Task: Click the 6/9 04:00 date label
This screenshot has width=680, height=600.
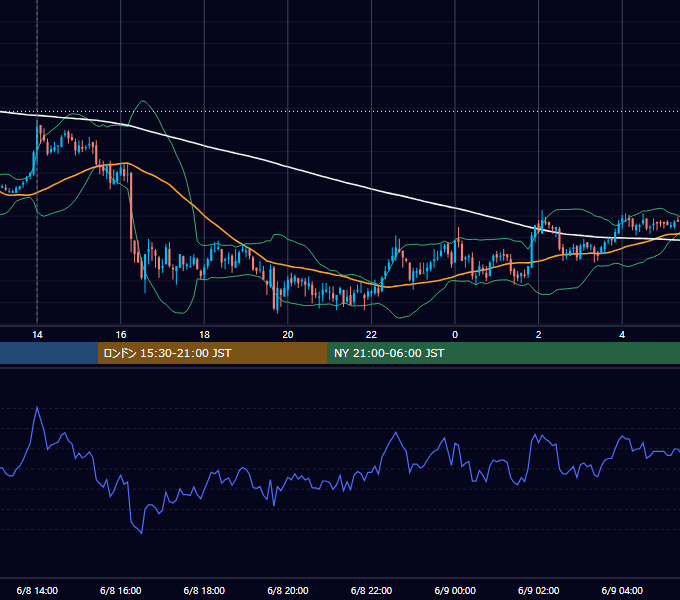Action: pos(622,590)
